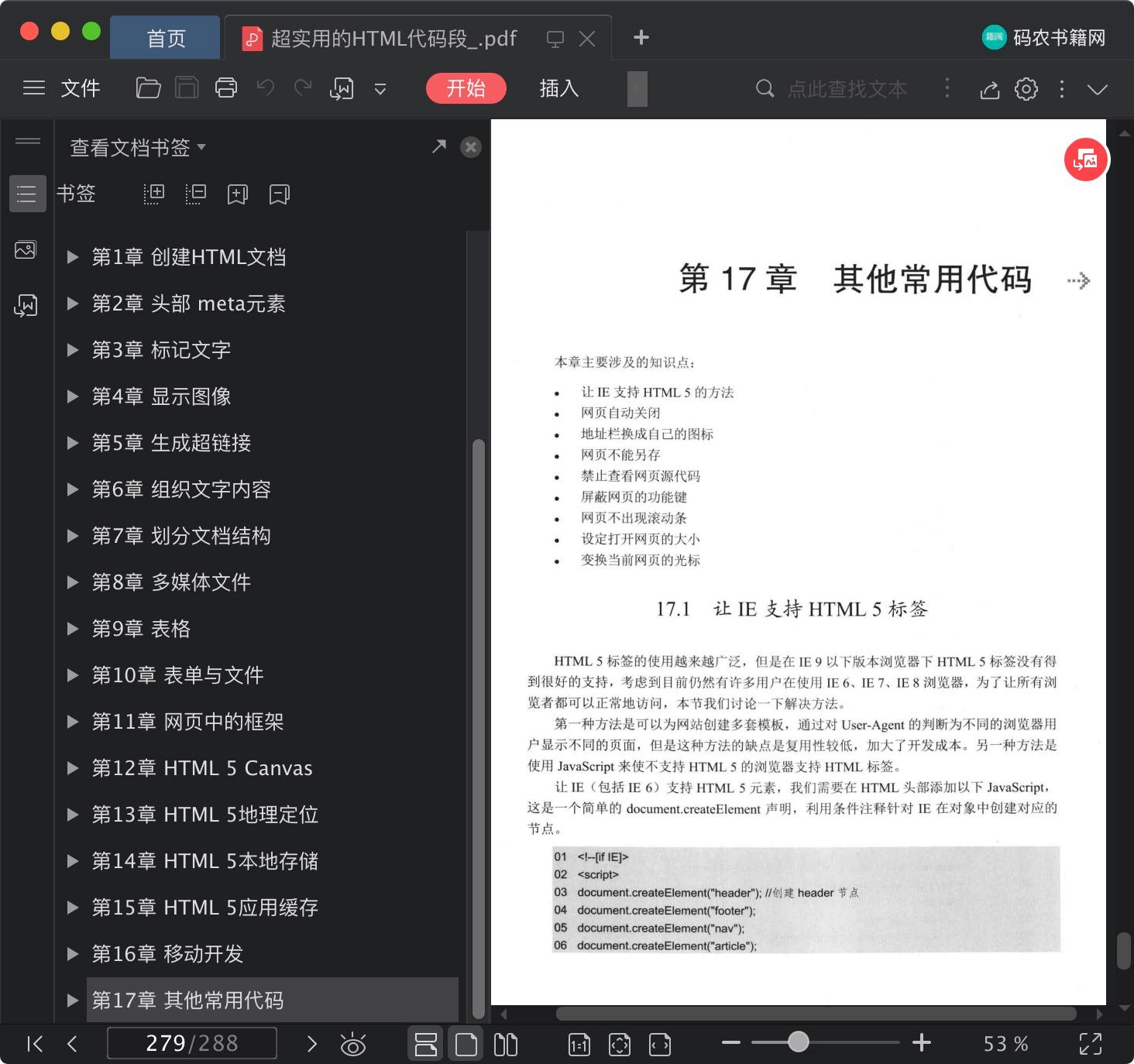
Task: Open bookmark 第16章 移动开发
Action: pyautogui.click(x=168, y=954)
